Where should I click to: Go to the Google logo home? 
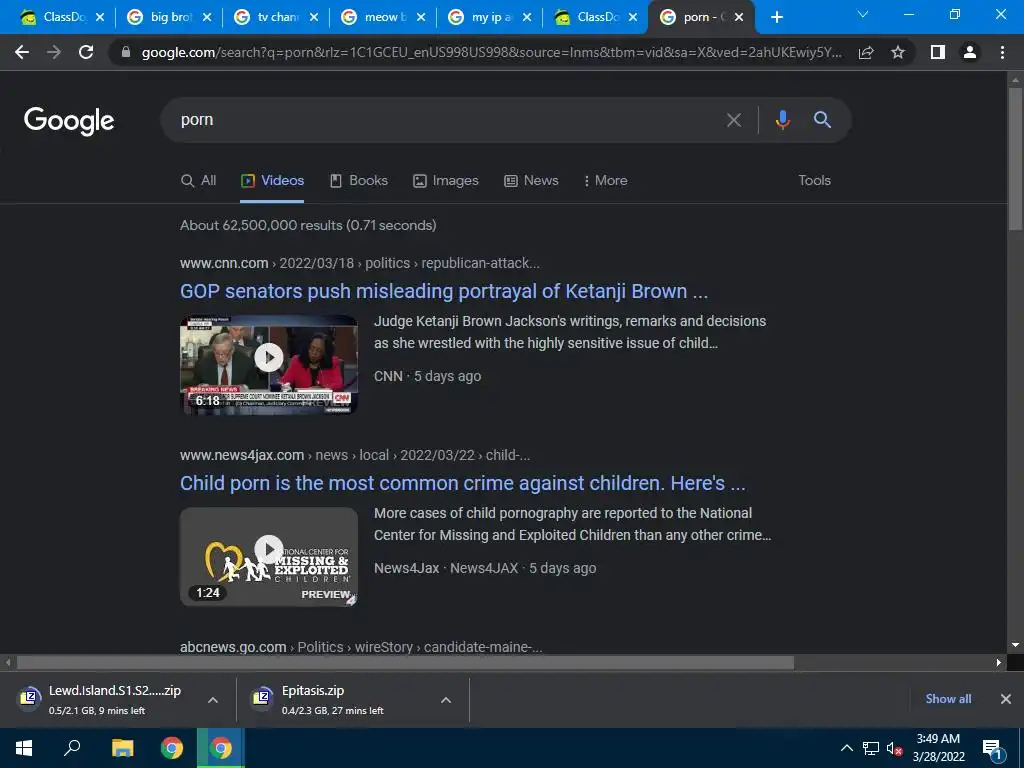coord(69,121)
